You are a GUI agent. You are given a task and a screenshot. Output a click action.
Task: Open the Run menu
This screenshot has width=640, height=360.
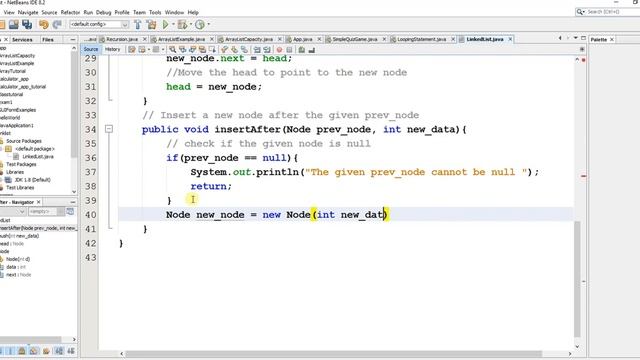[88, 13]
